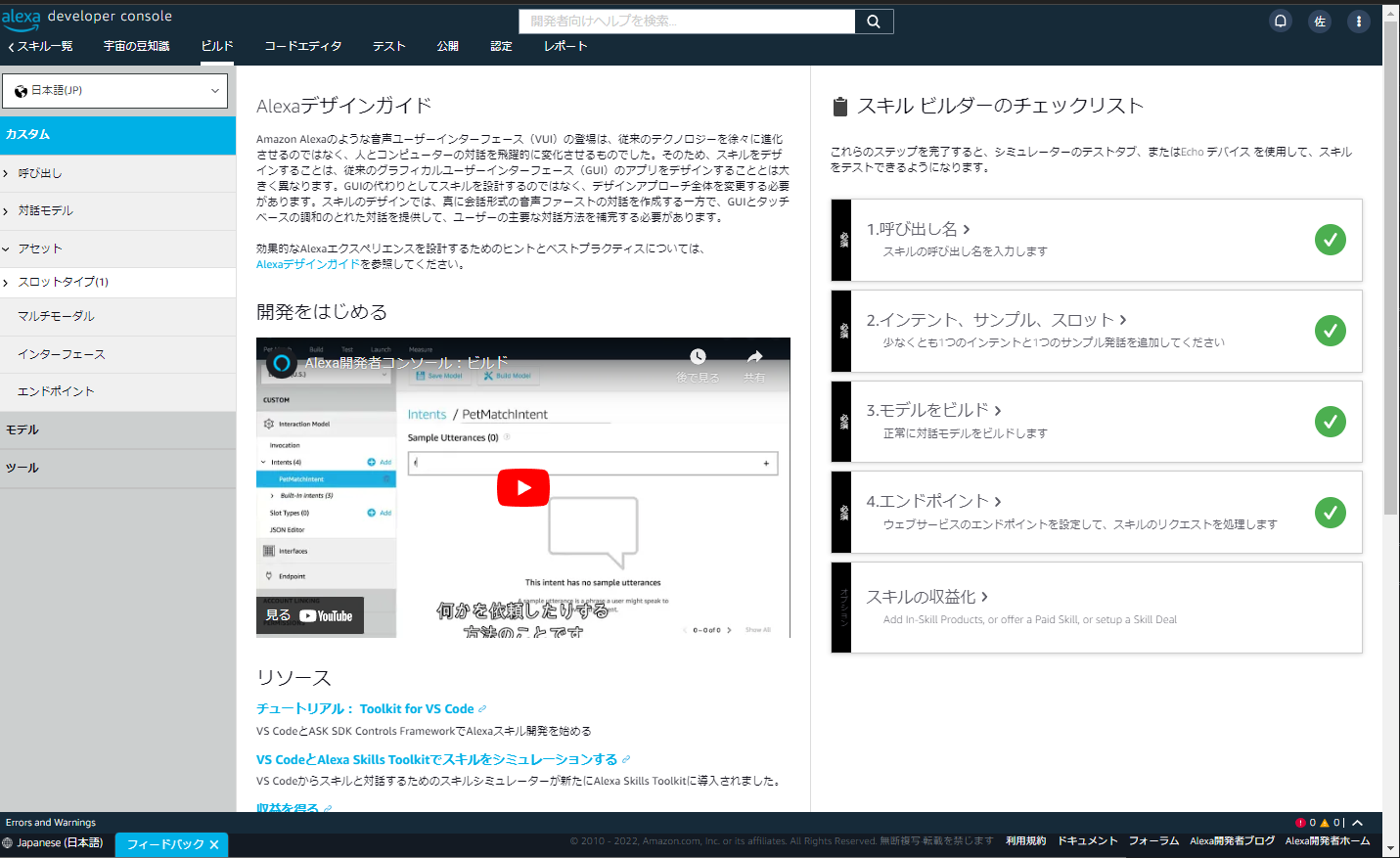Click the green checkmark for 呼び出し名 step
Screen dimensions: 1400x858
1331,240
